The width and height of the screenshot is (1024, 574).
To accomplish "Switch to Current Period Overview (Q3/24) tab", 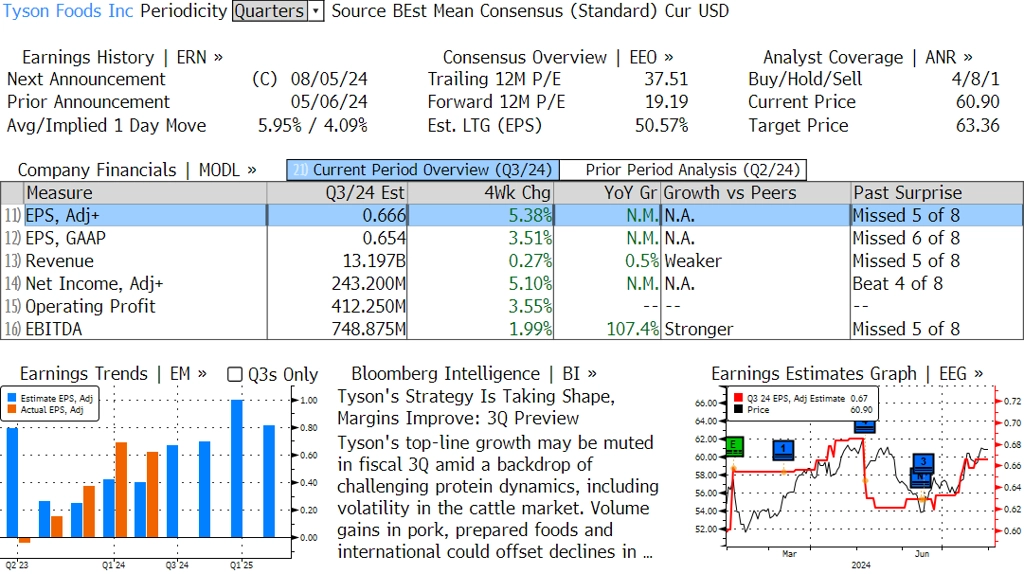I will coord(423,170).
